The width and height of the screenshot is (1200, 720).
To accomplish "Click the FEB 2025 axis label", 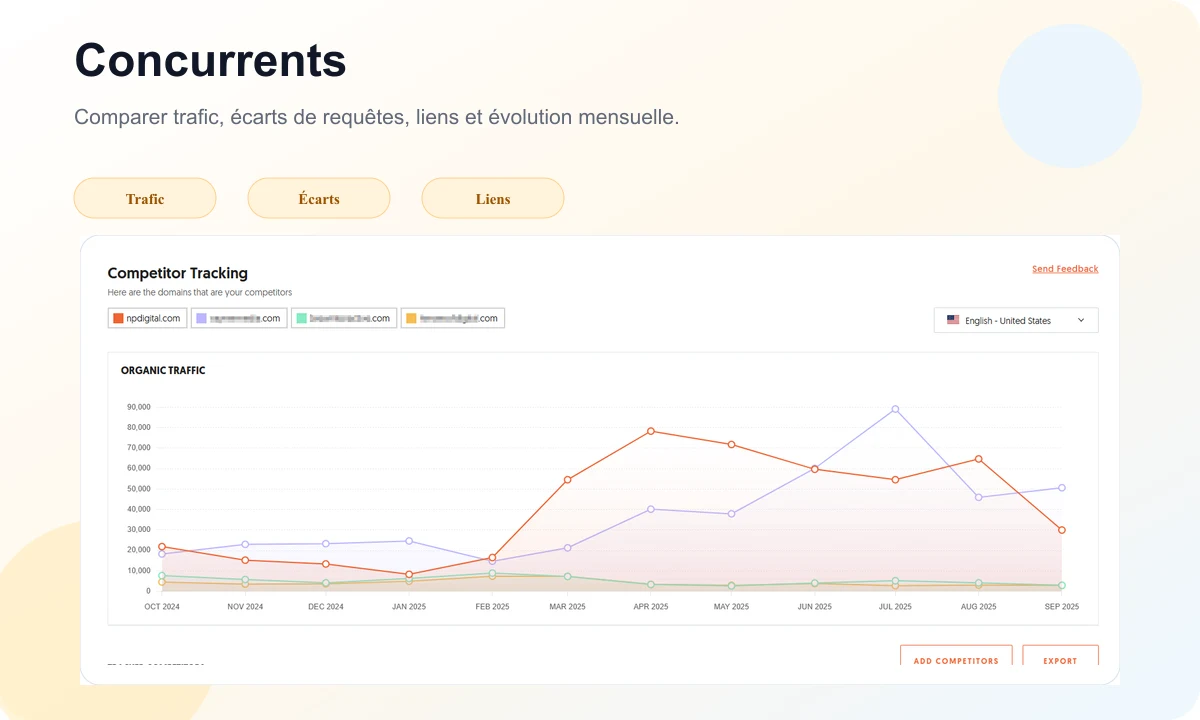I will tap(492, 607).
